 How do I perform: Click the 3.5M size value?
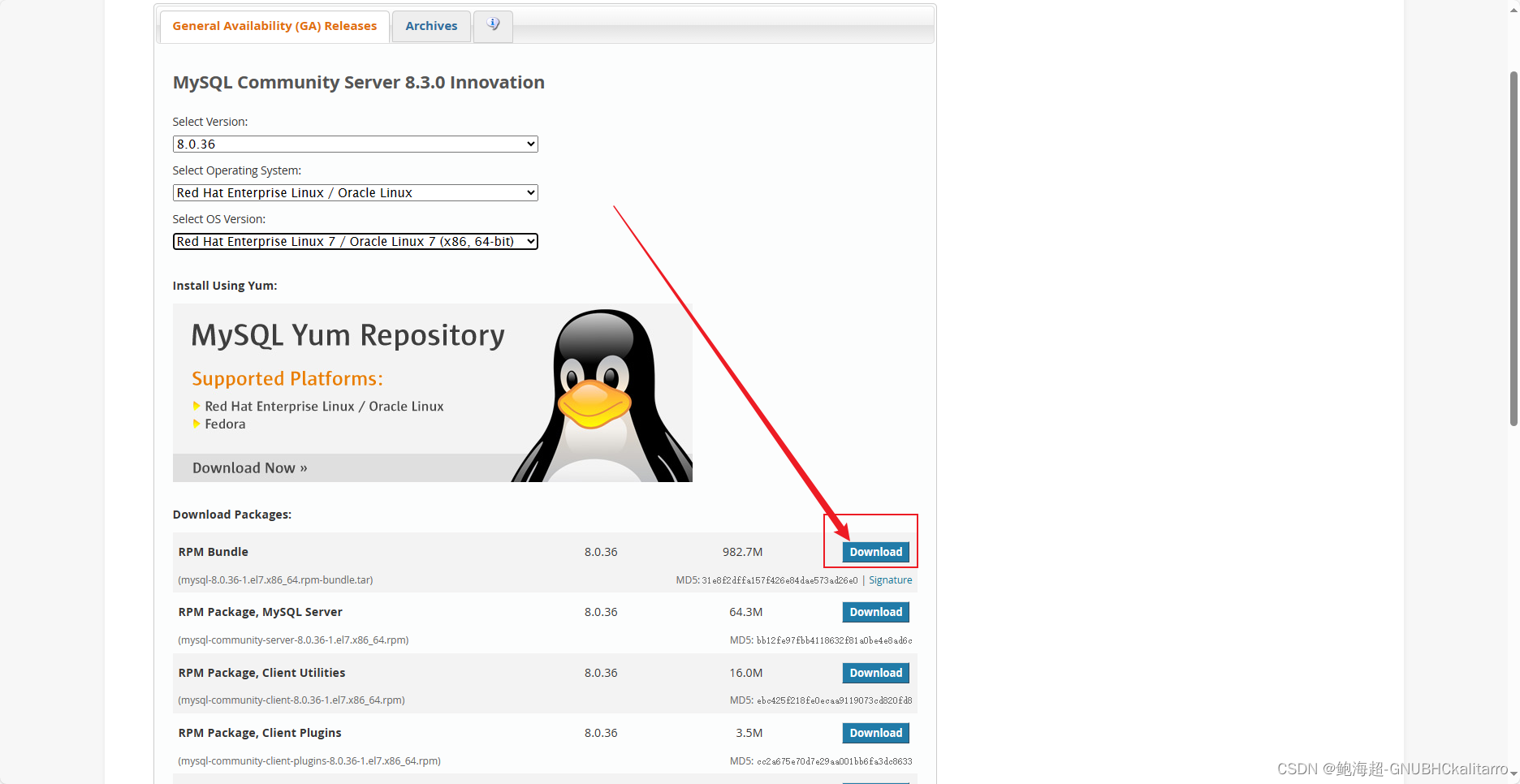click(x=749, y=733)
